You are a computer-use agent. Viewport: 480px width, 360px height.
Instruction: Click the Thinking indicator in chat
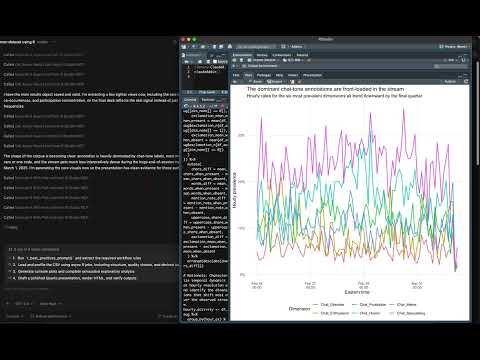click(11, 227)
